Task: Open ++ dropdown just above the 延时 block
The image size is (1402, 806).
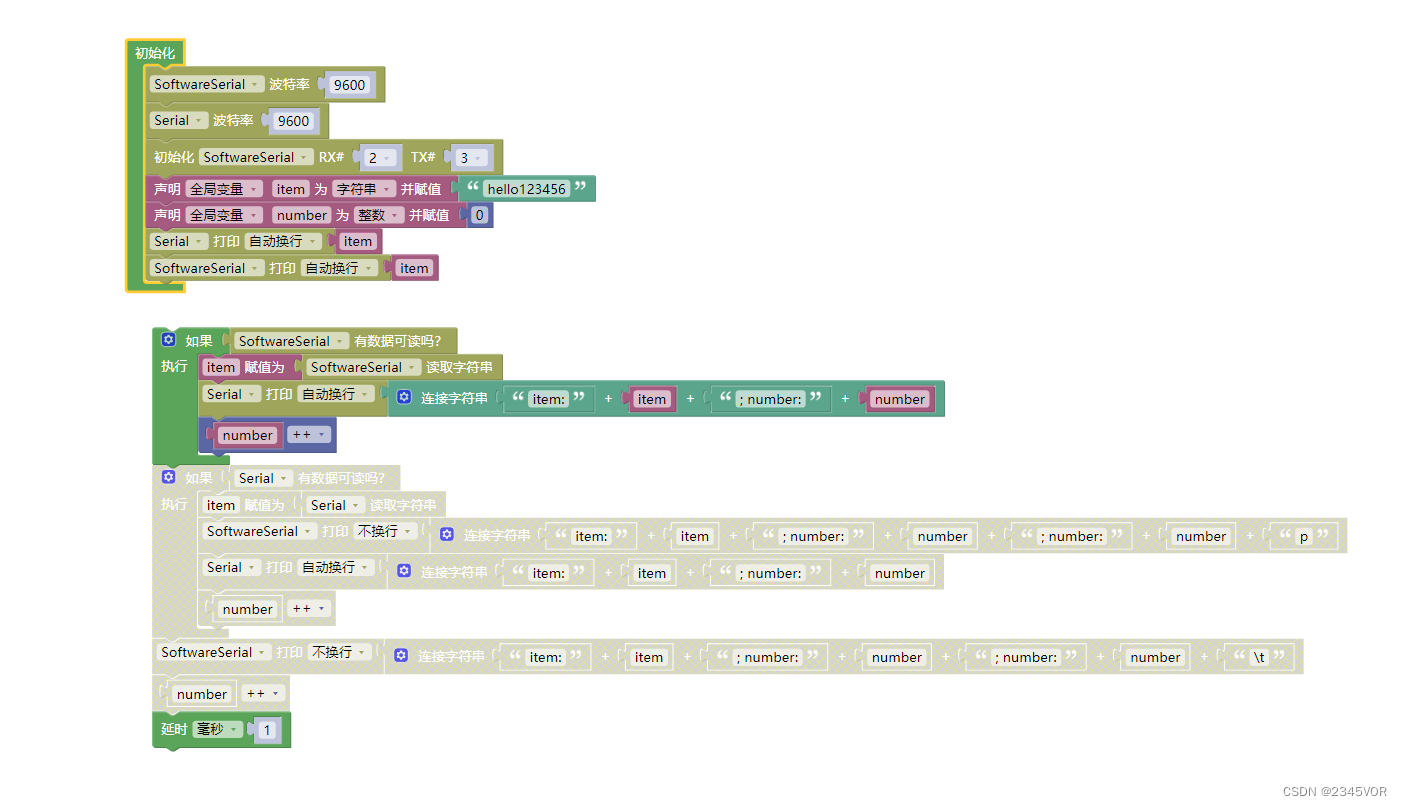Action: coord(263,694)
